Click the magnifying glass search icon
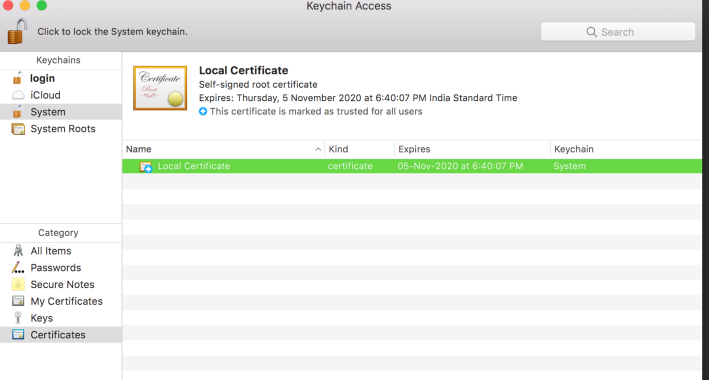This screenshot has width=709, height=380. pyautogui.click(x=591, y=32)
